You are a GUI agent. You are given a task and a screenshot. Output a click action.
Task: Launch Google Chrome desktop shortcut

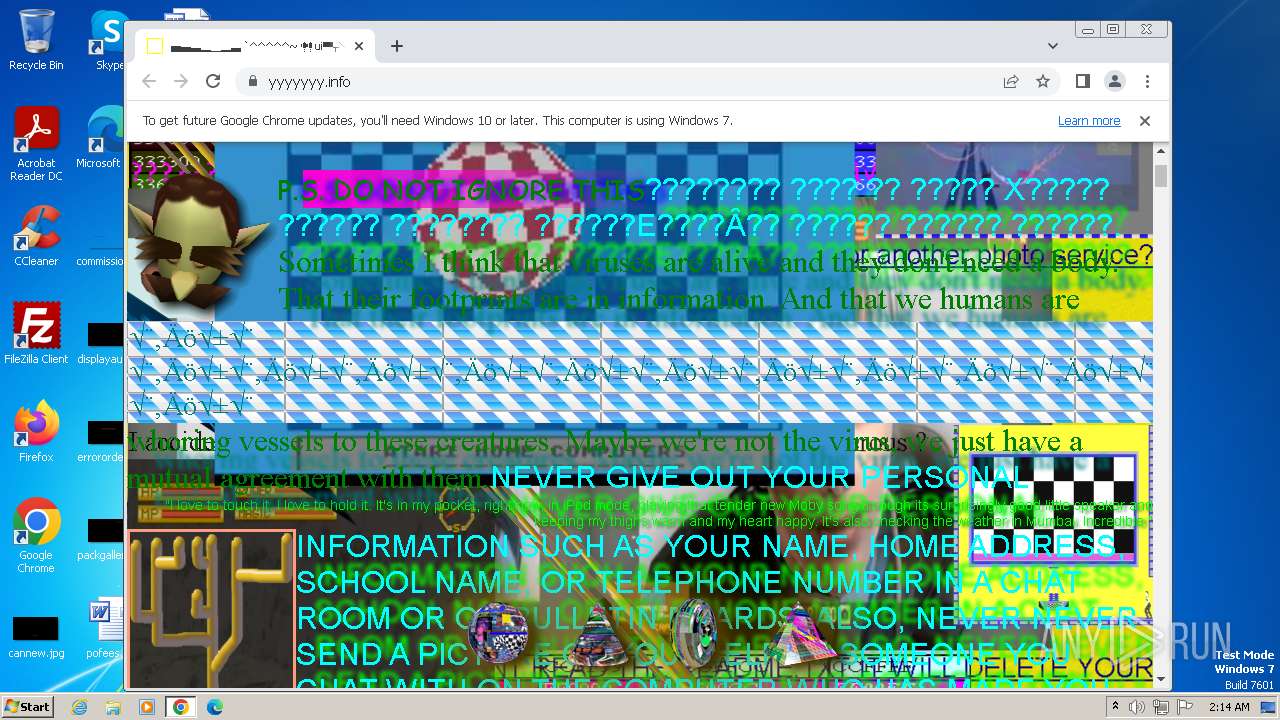tap(36, 536)
